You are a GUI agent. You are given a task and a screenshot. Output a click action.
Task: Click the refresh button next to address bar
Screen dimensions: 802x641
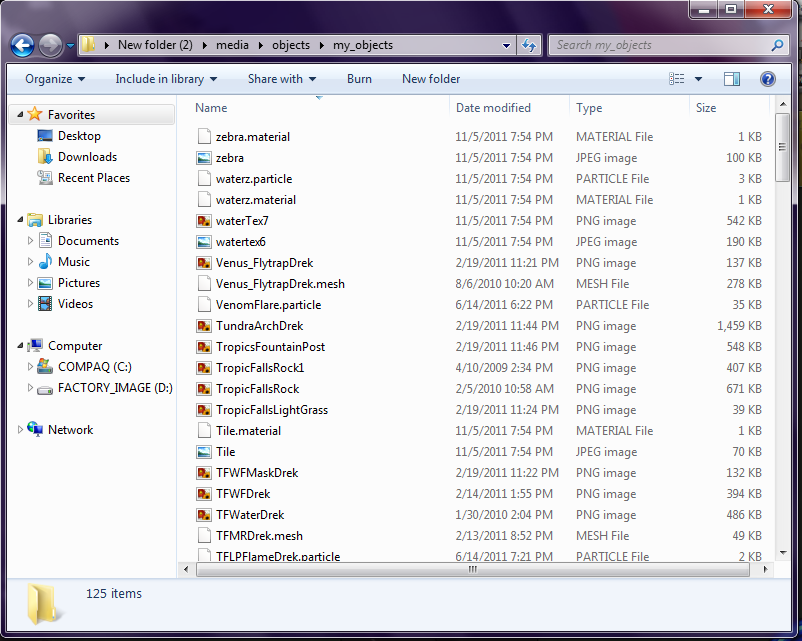[529, 46]
